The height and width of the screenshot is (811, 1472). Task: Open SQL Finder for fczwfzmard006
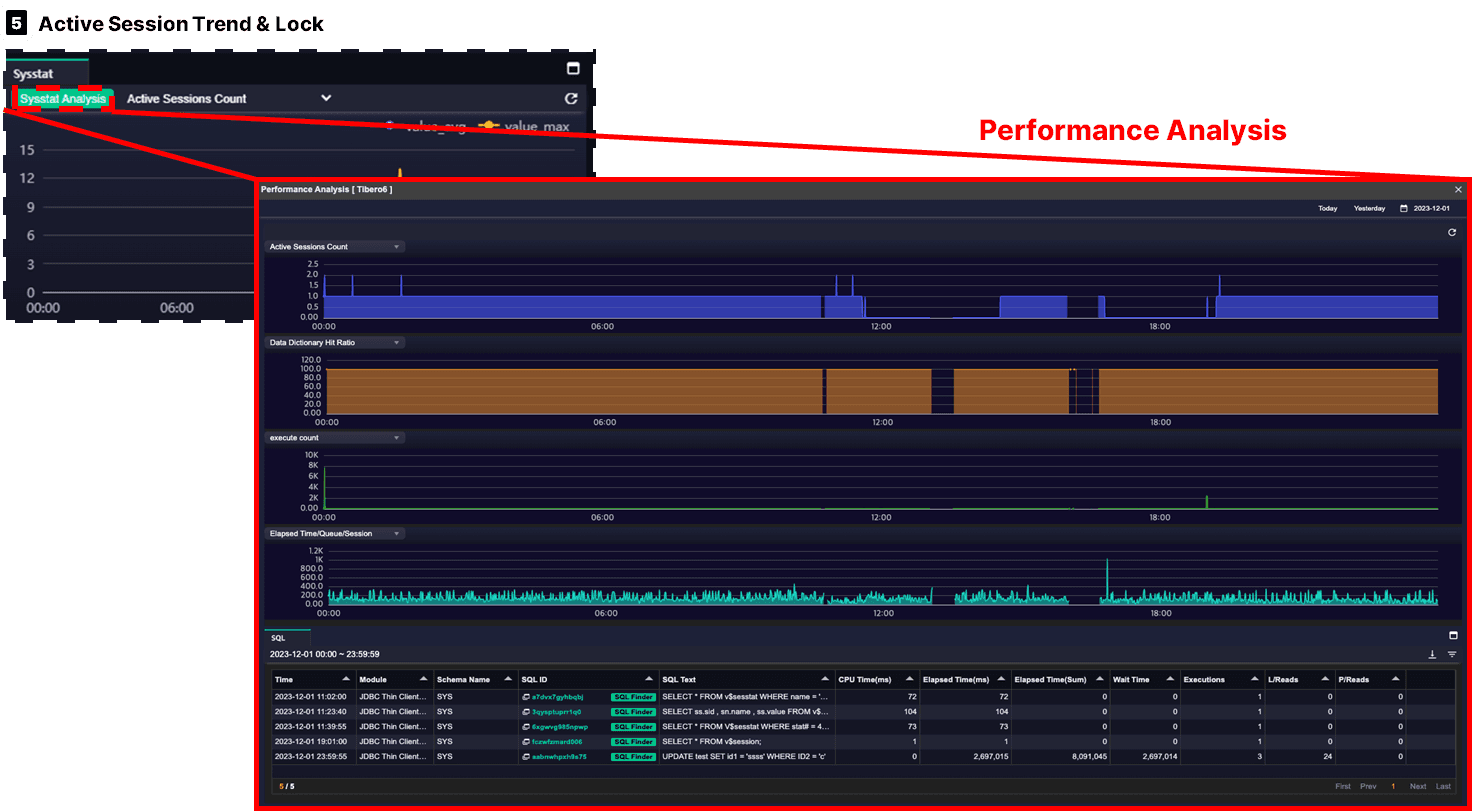coord(633,741)
